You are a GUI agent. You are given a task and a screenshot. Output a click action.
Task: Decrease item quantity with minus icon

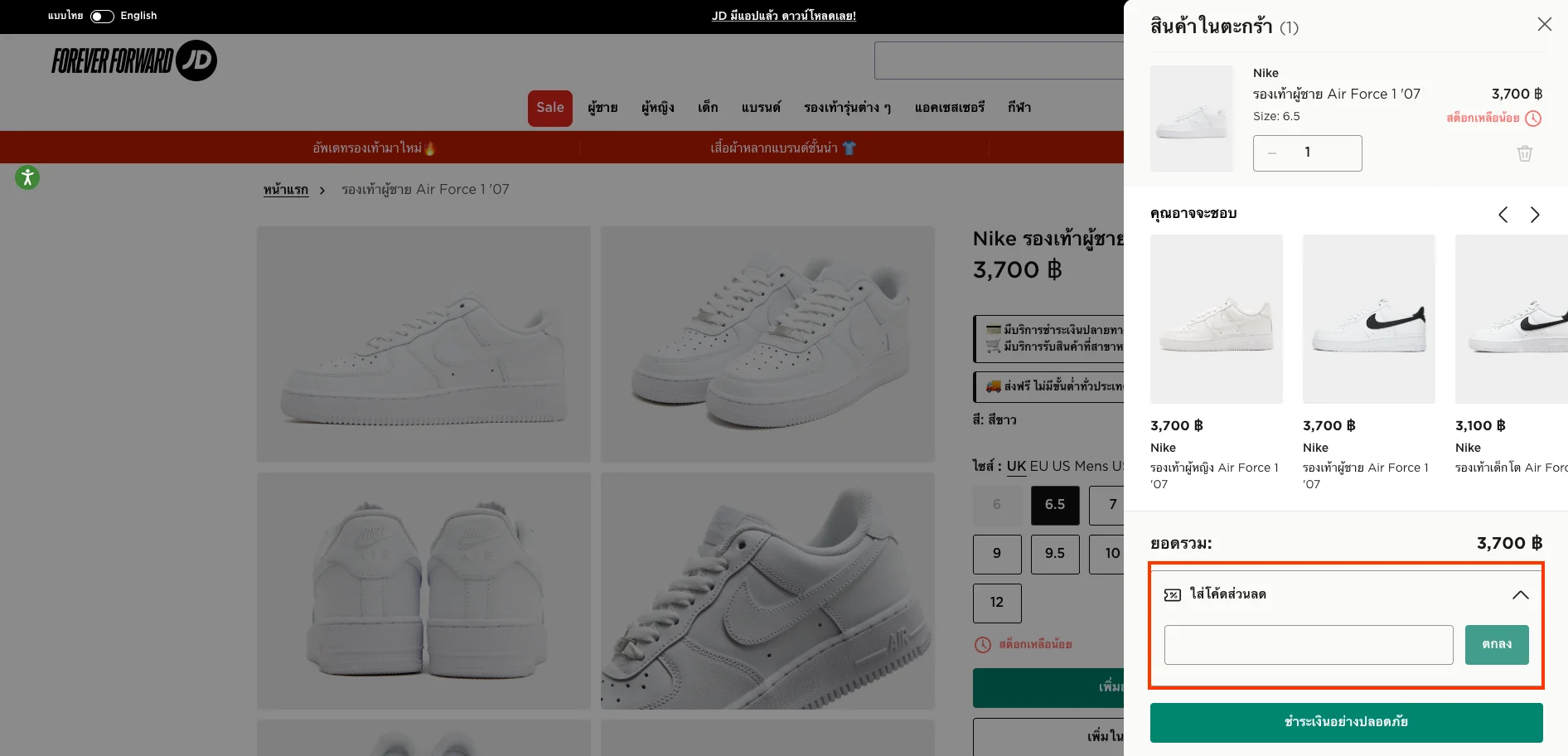pos(1272,153)
